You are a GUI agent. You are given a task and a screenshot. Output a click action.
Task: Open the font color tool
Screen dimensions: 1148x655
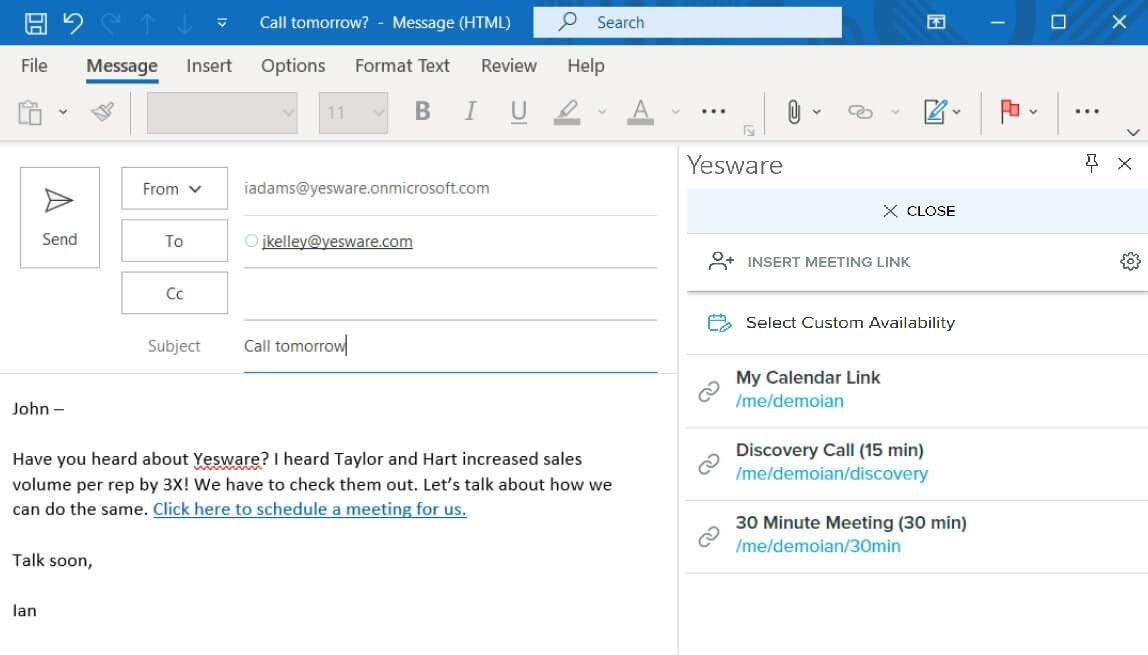(x=639, y=111)
